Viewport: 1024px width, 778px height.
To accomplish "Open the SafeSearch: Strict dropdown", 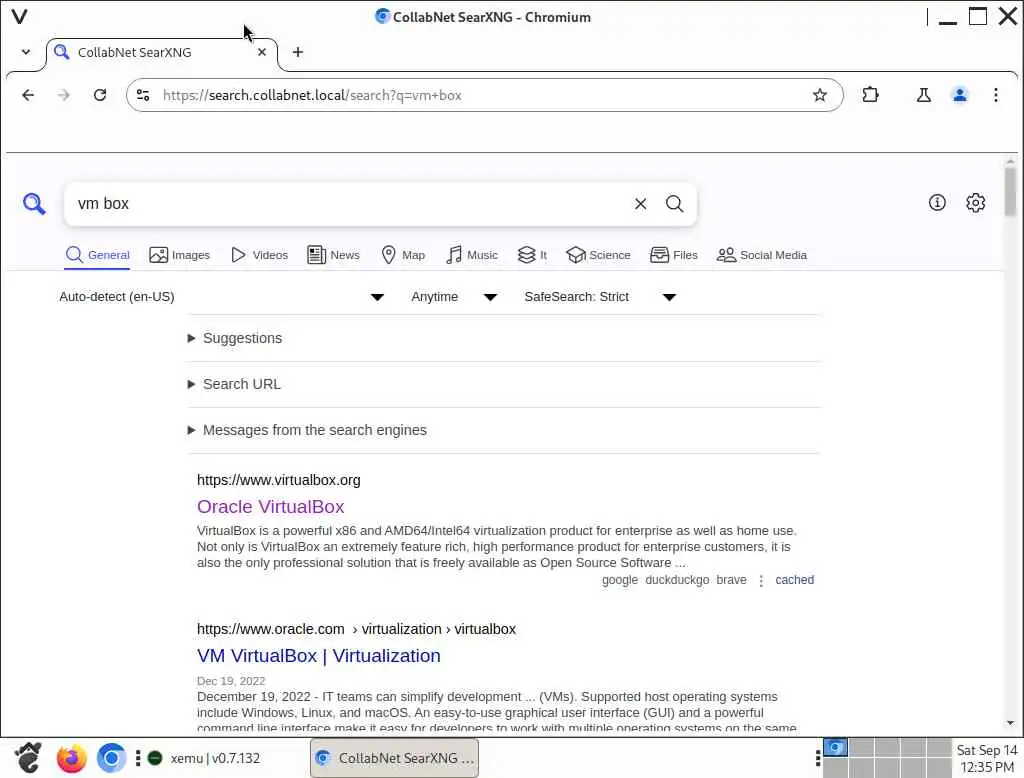I will [600, 297].
